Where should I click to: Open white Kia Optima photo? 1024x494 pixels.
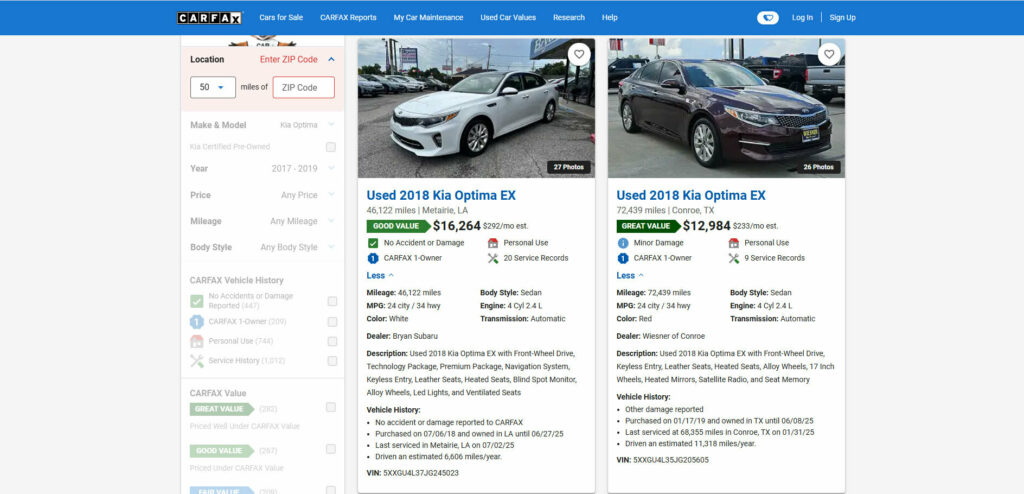[476, 108]
